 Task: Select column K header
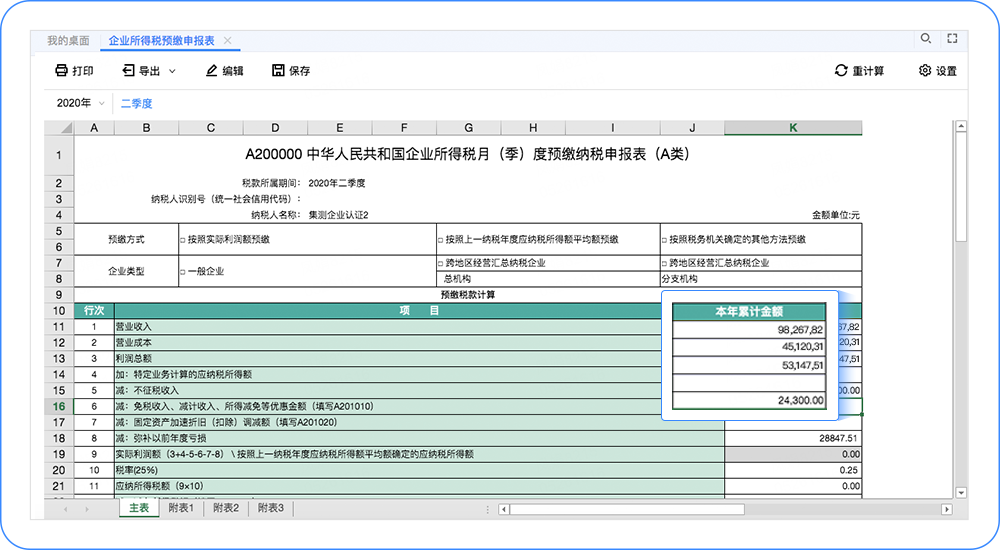[x=793, y=128]
